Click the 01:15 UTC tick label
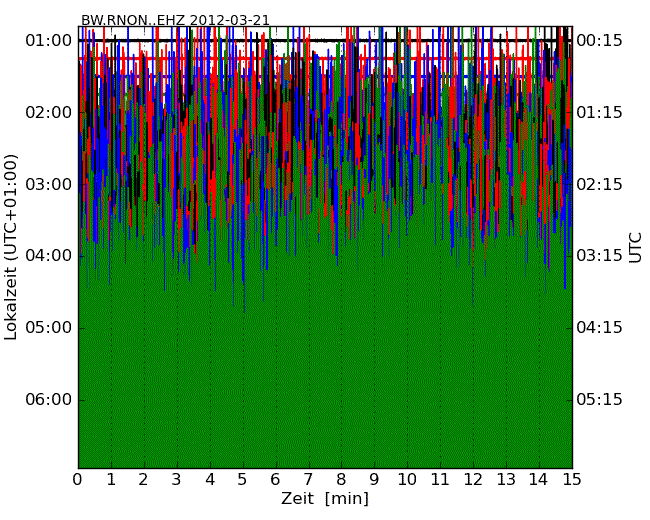 (599, 112)
